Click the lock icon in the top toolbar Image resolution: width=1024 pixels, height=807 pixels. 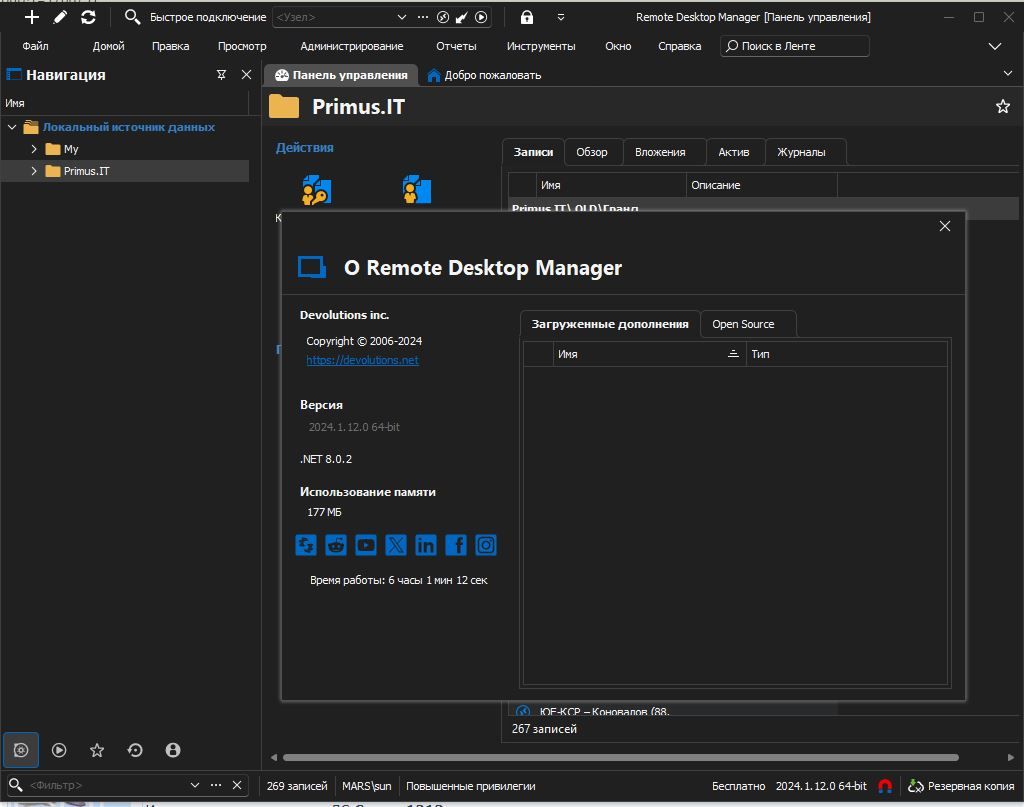[x=526, y=17]
